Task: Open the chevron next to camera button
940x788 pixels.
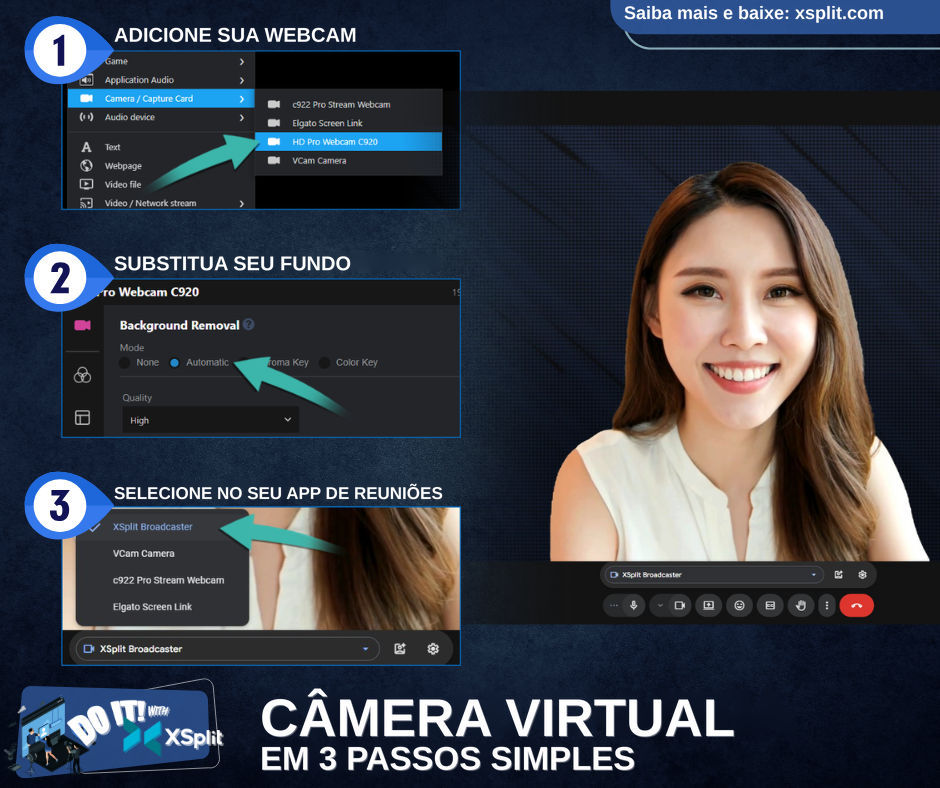Action: point(660,606)
